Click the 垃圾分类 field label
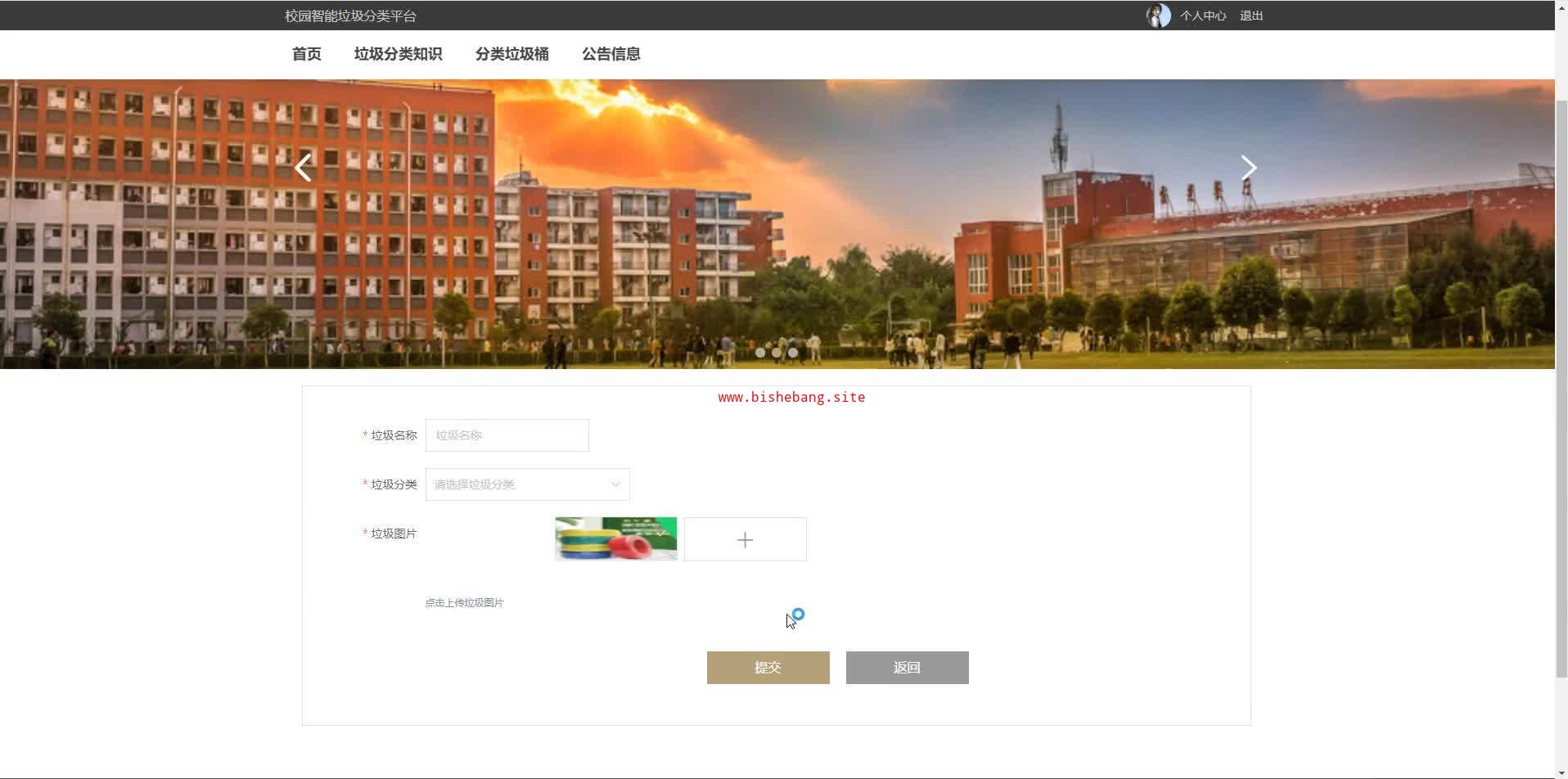Screen dimensions: 1568x779 394,484
